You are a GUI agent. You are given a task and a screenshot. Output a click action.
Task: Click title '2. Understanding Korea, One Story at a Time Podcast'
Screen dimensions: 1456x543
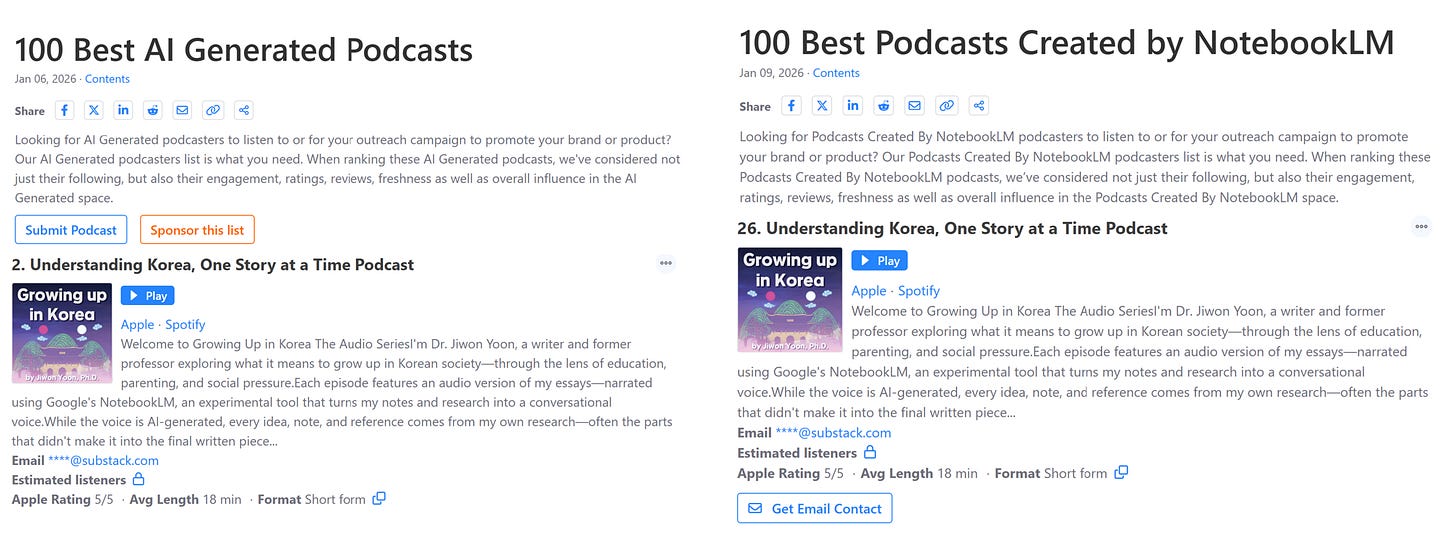pos(213,265)
